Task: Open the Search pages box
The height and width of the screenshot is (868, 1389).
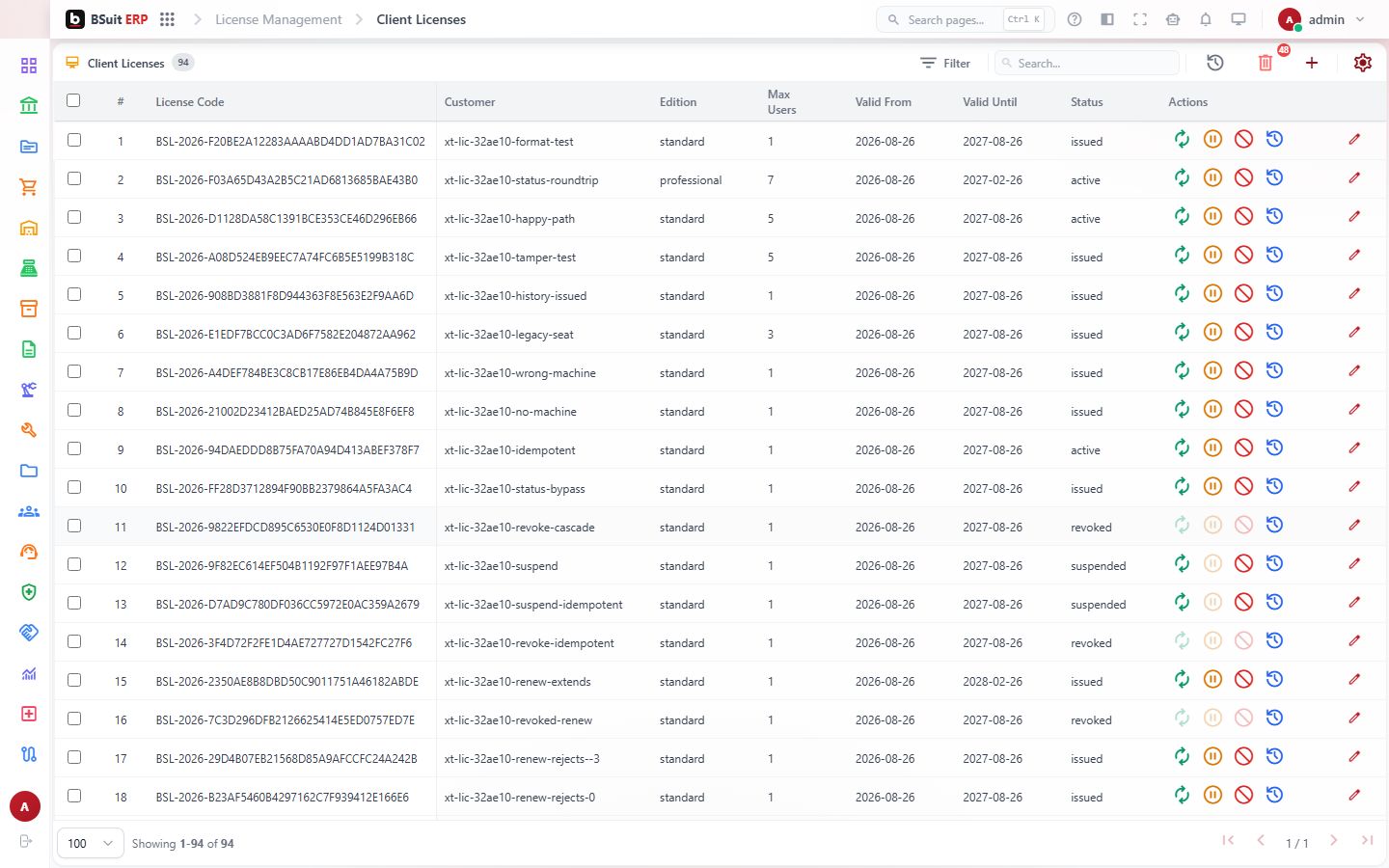Action: [965, 19]
